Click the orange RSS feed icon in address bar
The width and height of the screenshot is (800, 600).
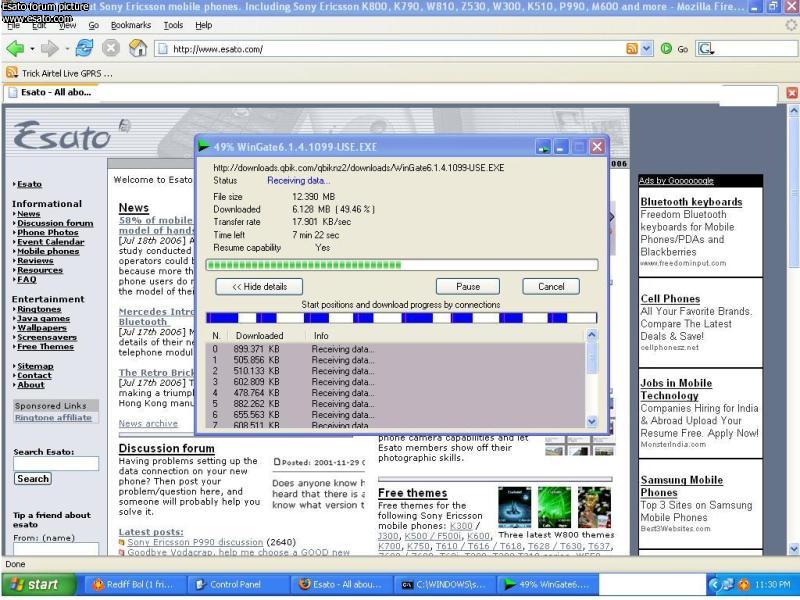(x=632, y=48)
